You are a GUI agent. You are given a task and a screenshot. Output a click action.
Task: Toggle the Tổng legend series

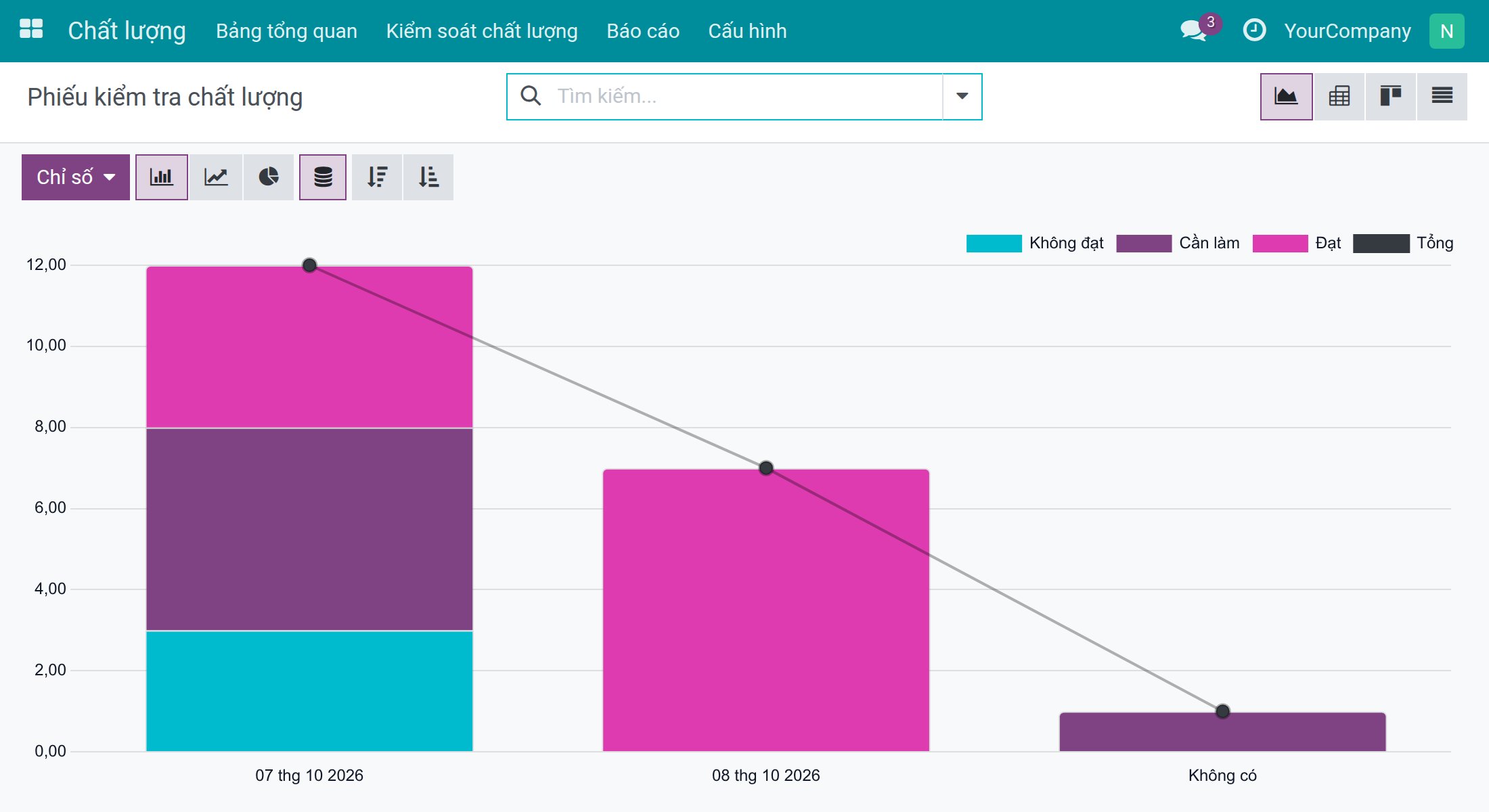[x=1403, y=243]
